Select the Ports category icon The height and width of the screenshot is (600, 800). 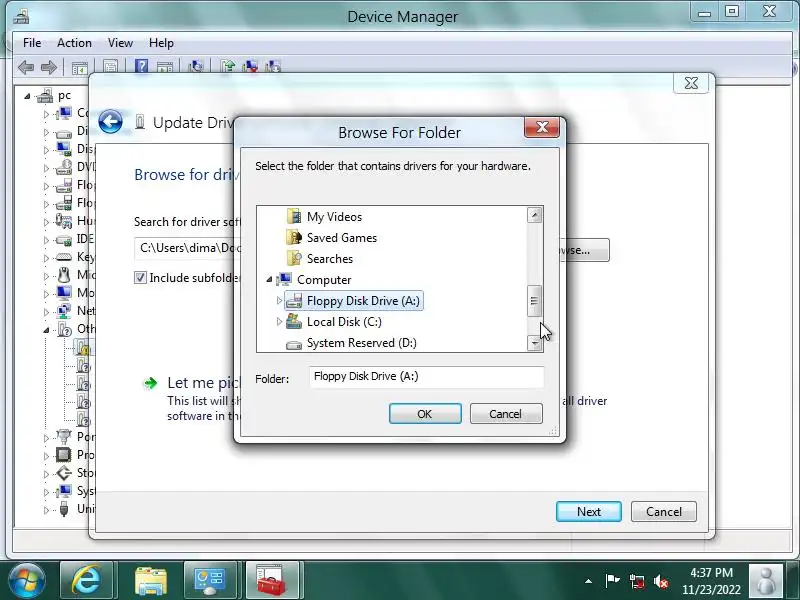pyautogui.click(x=63, y=437)
